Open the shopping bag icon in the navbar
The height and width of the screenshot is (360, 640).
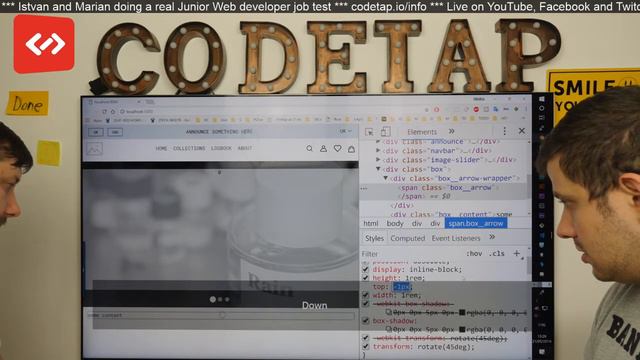[x=351, y=149]
